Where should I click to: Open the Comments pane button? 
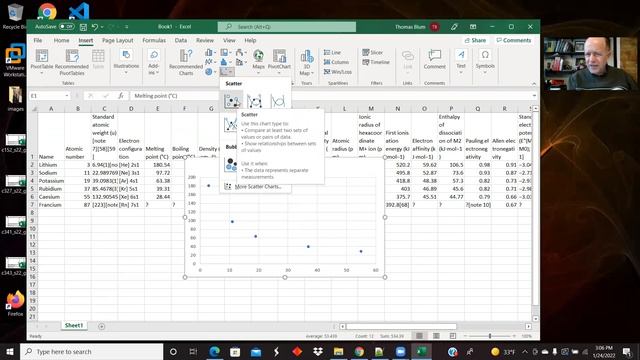coord(513,40)
